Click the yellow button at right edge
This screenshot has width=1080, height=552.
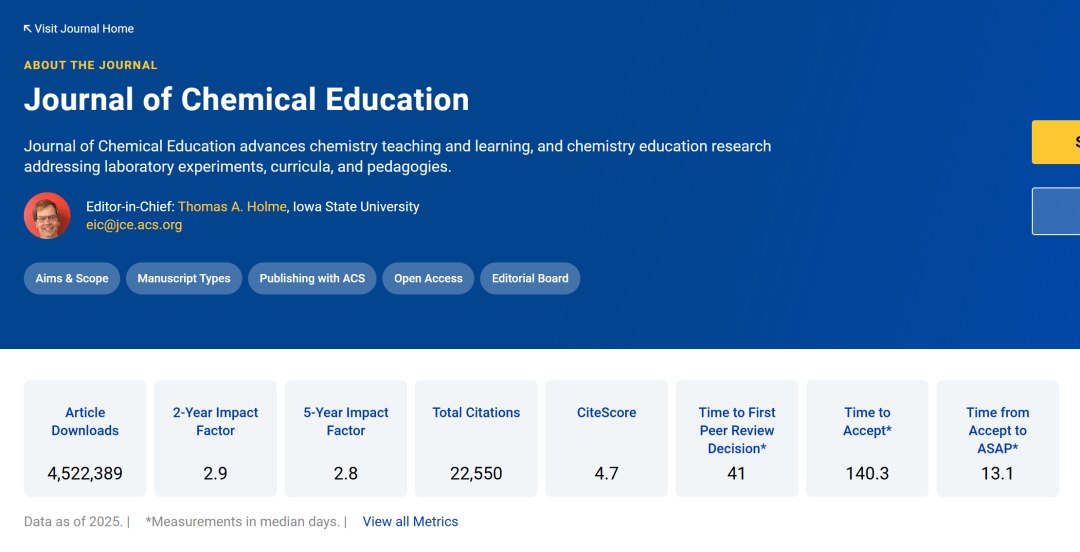click(1056, 142)
